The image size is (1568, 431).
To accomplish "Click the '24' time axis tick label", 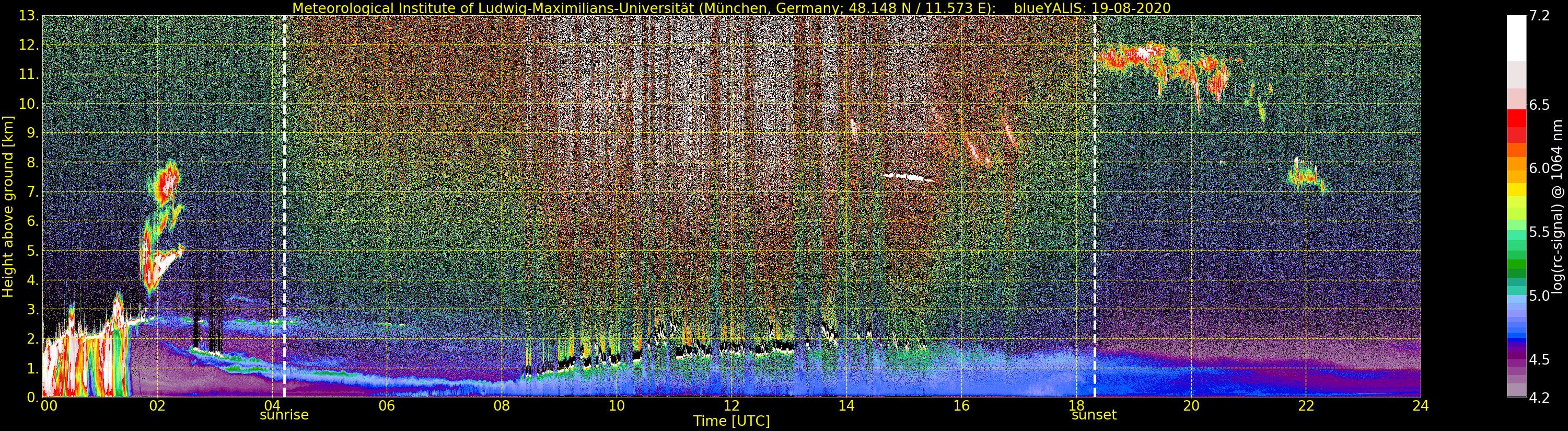I will [1421, 405].
